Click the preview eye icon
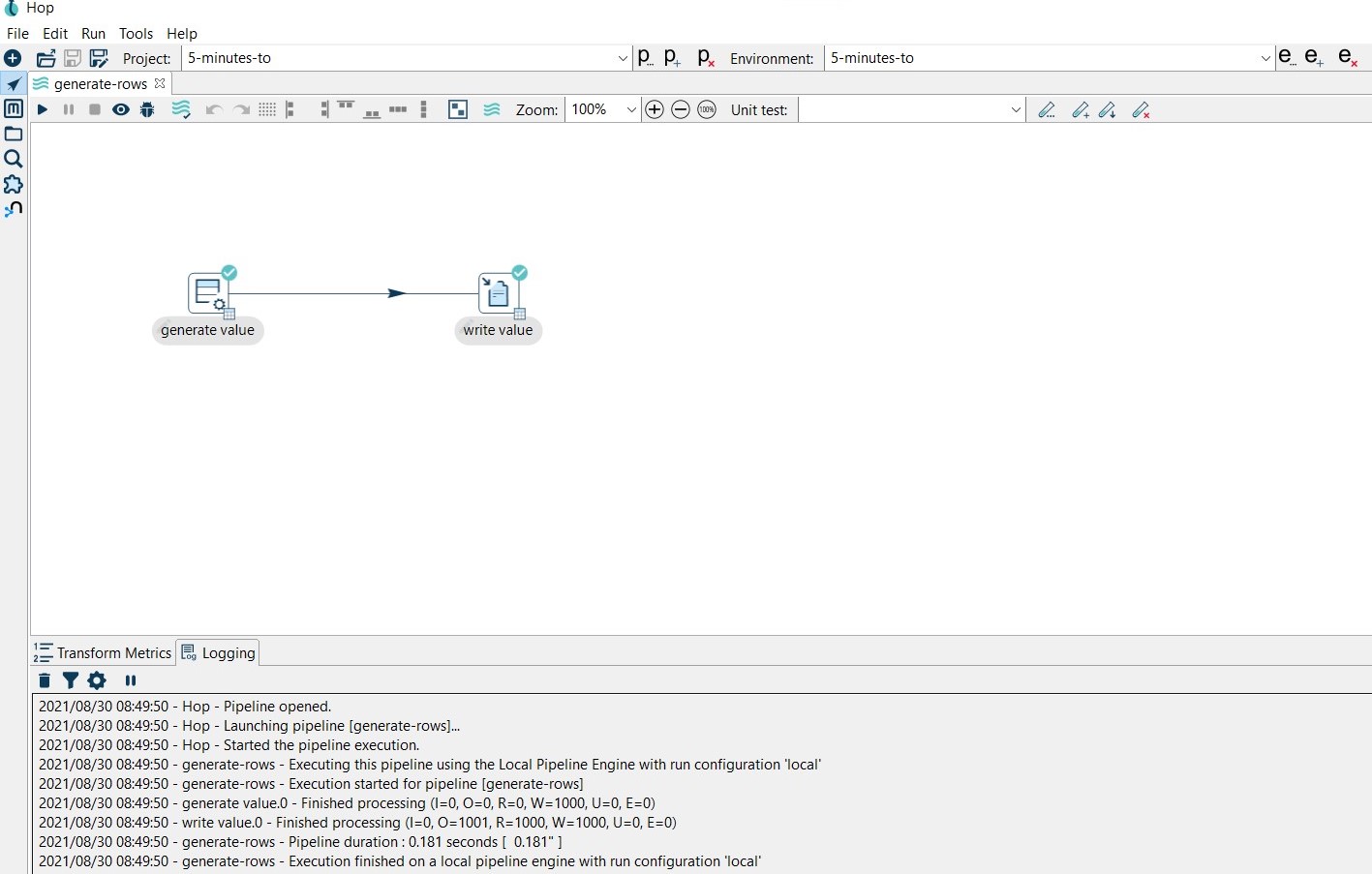Viewport: 1372px width, 874px height. coord(121,110)
